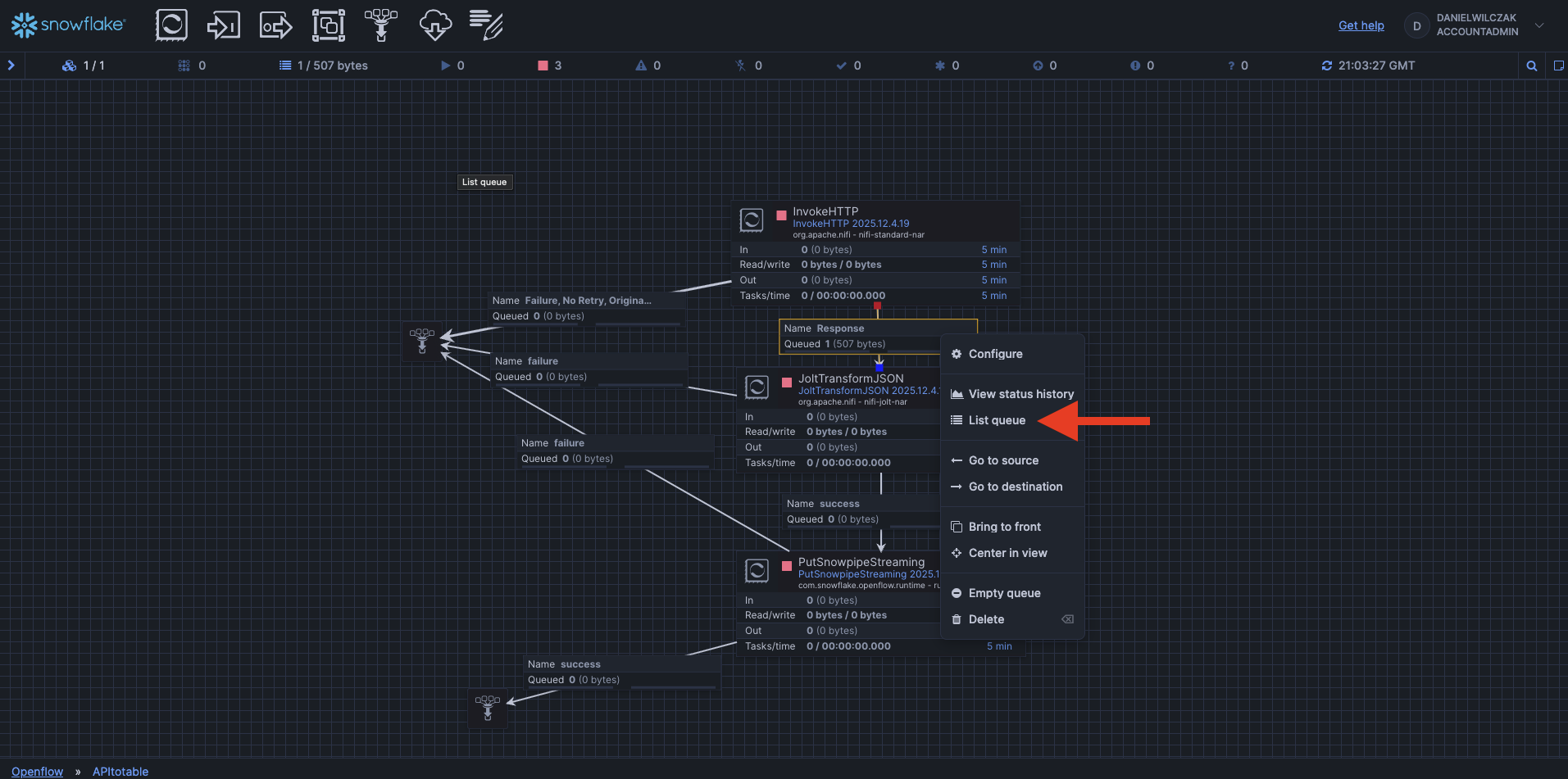Click the funnel connected to failure queues
1568x779 pixels.
pos(422,341)
